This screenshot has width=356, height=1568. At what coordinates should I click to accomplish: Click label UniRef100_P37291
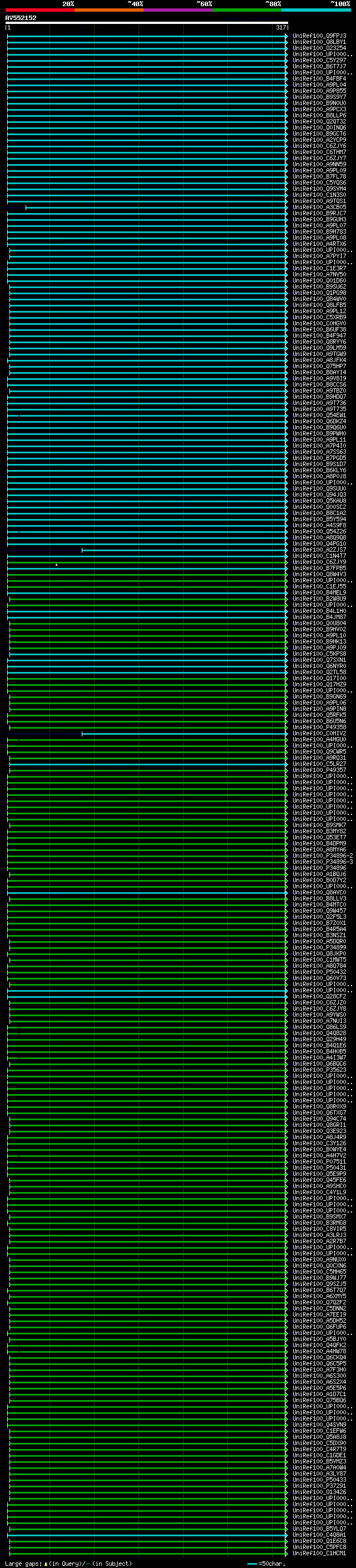pyautogui.click(x=319, y=1486)
